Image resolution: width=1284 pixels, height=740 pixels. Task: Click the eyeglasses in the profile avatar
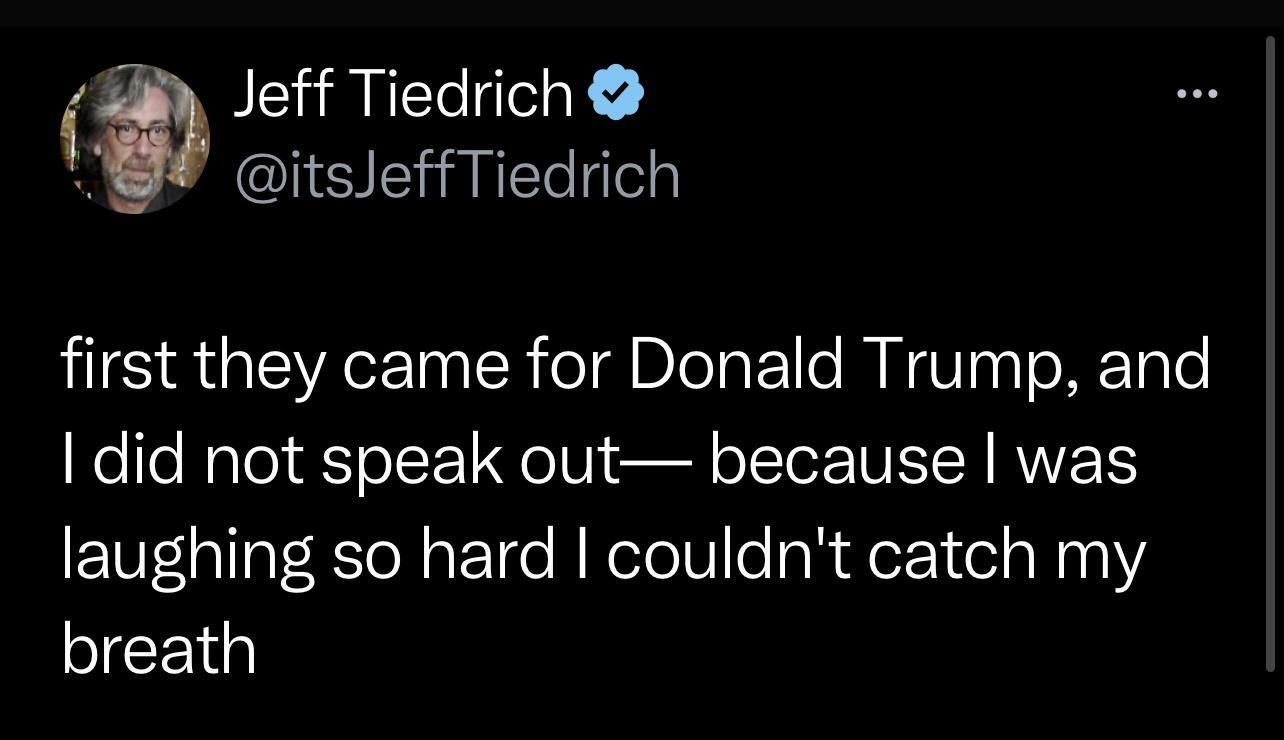(x=139, y=134)
